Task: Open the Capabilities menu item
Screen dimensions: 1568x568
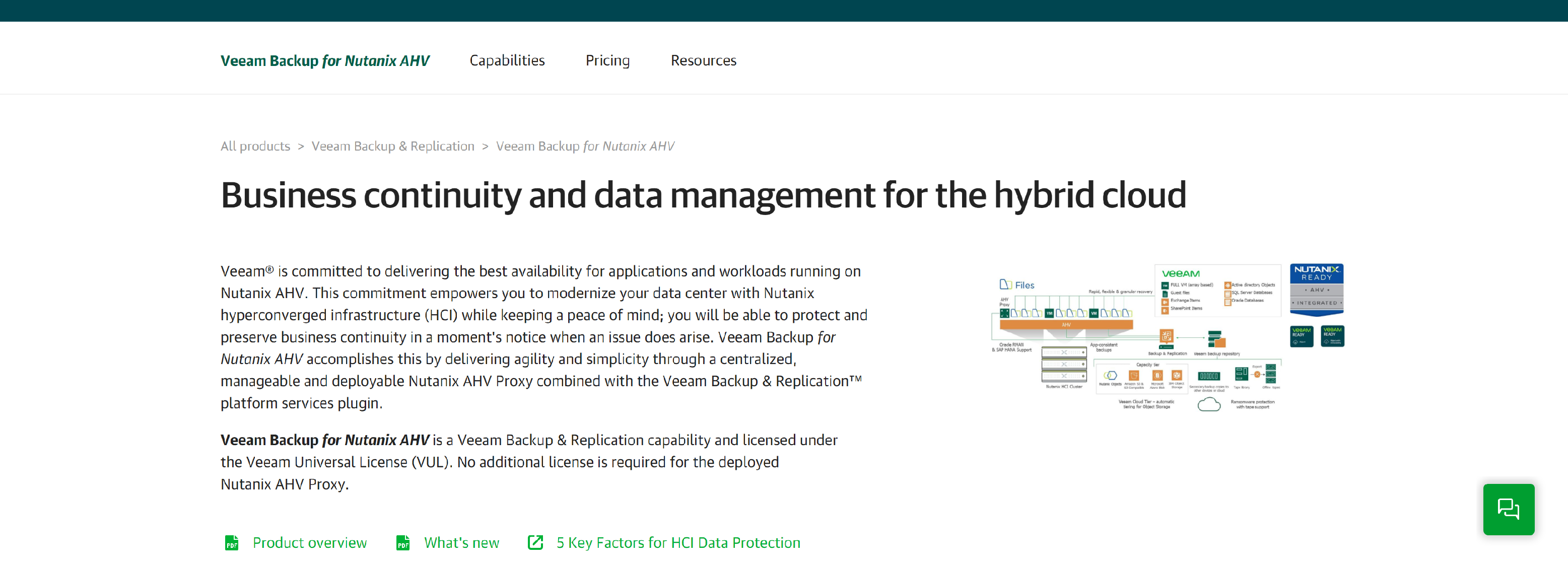Action: pyautogui.click(x=507, y=60)
